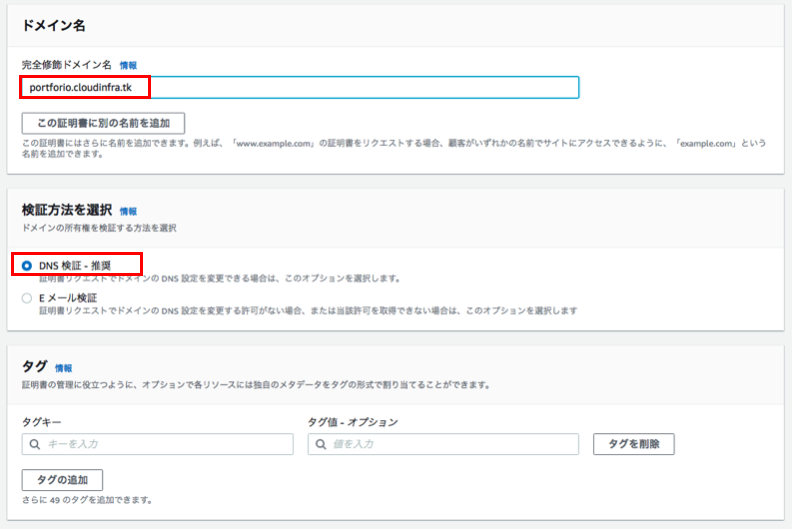This screenshot has height=529, width=792.
Task: Click the 完全修飾ドメイン名 label
Action: (x=67, y=65)
